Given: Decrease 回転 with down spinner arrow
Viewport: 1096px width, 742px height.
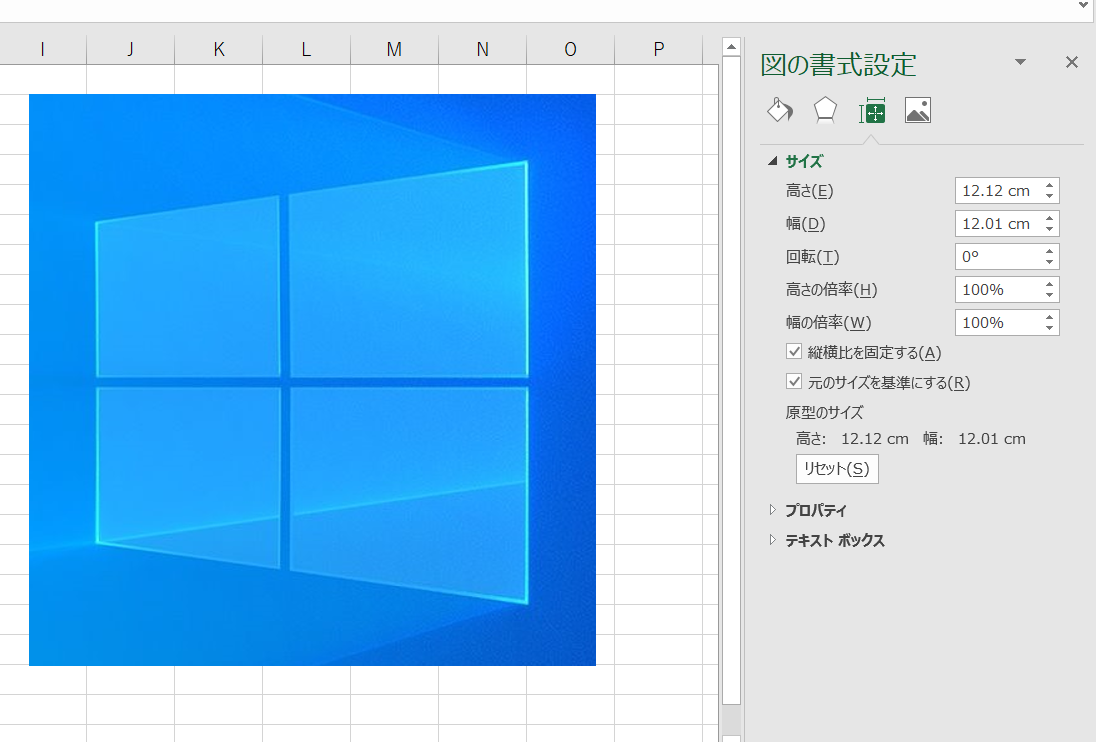Looking at the screenshot, I should tap(1049, 262).
